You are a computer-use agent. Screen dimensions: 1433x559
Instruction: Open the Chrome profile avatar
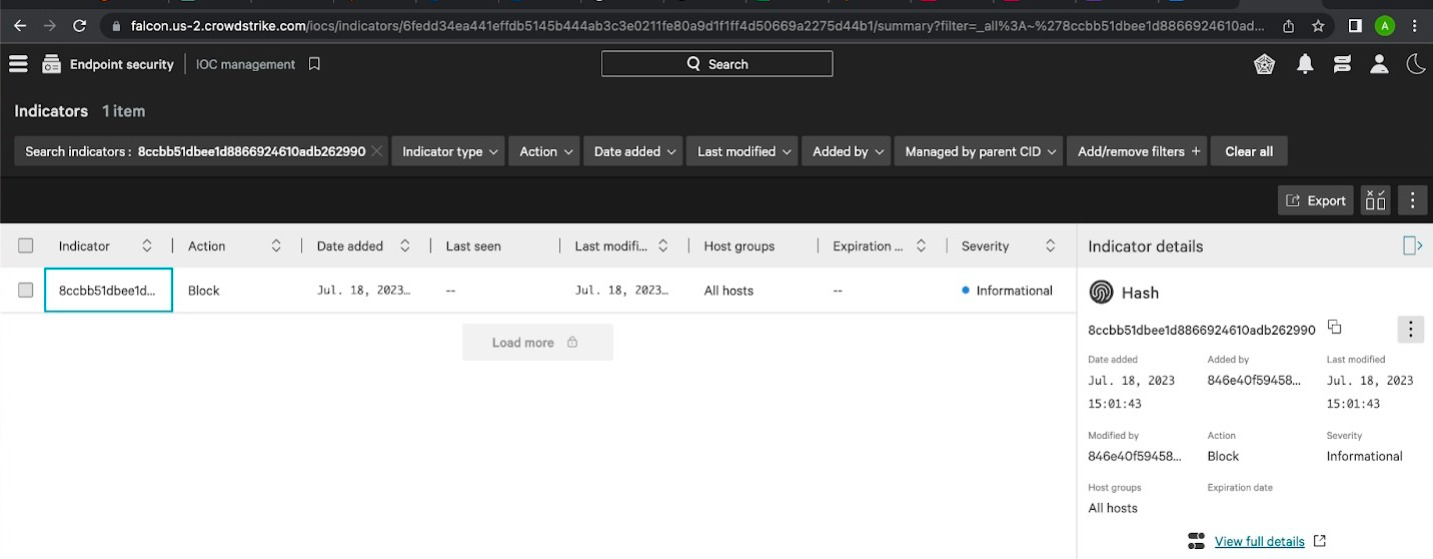click(1385, 26)
